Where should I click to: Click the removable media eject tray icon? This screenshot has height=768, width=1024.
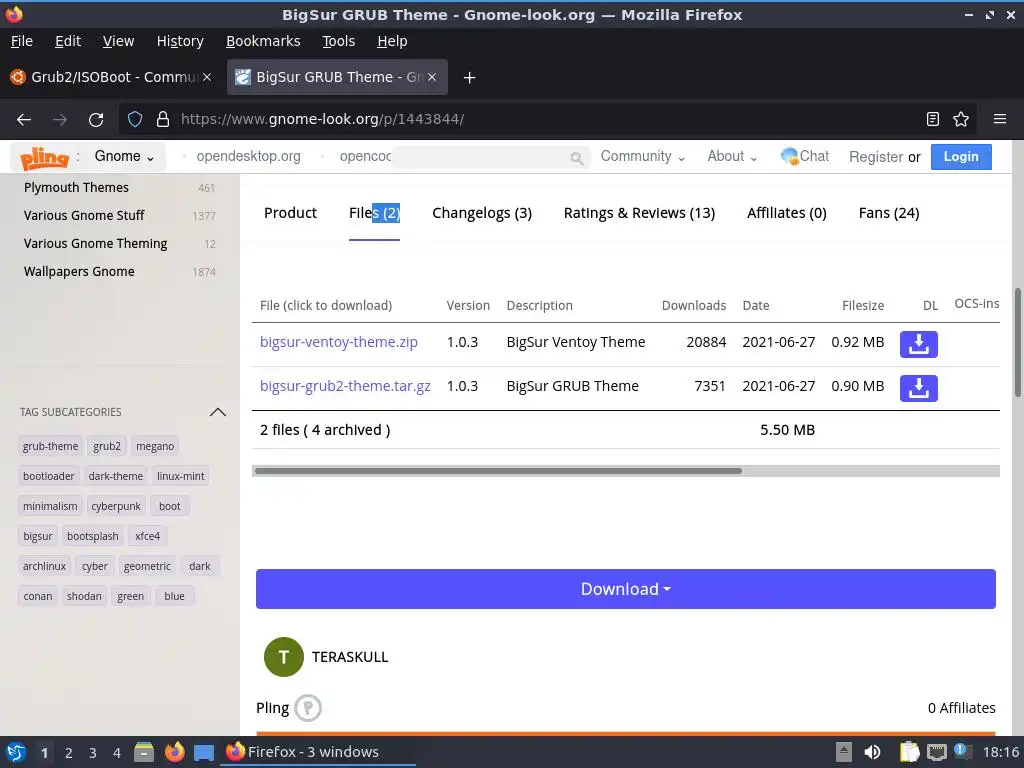click(x=844, y=752)
